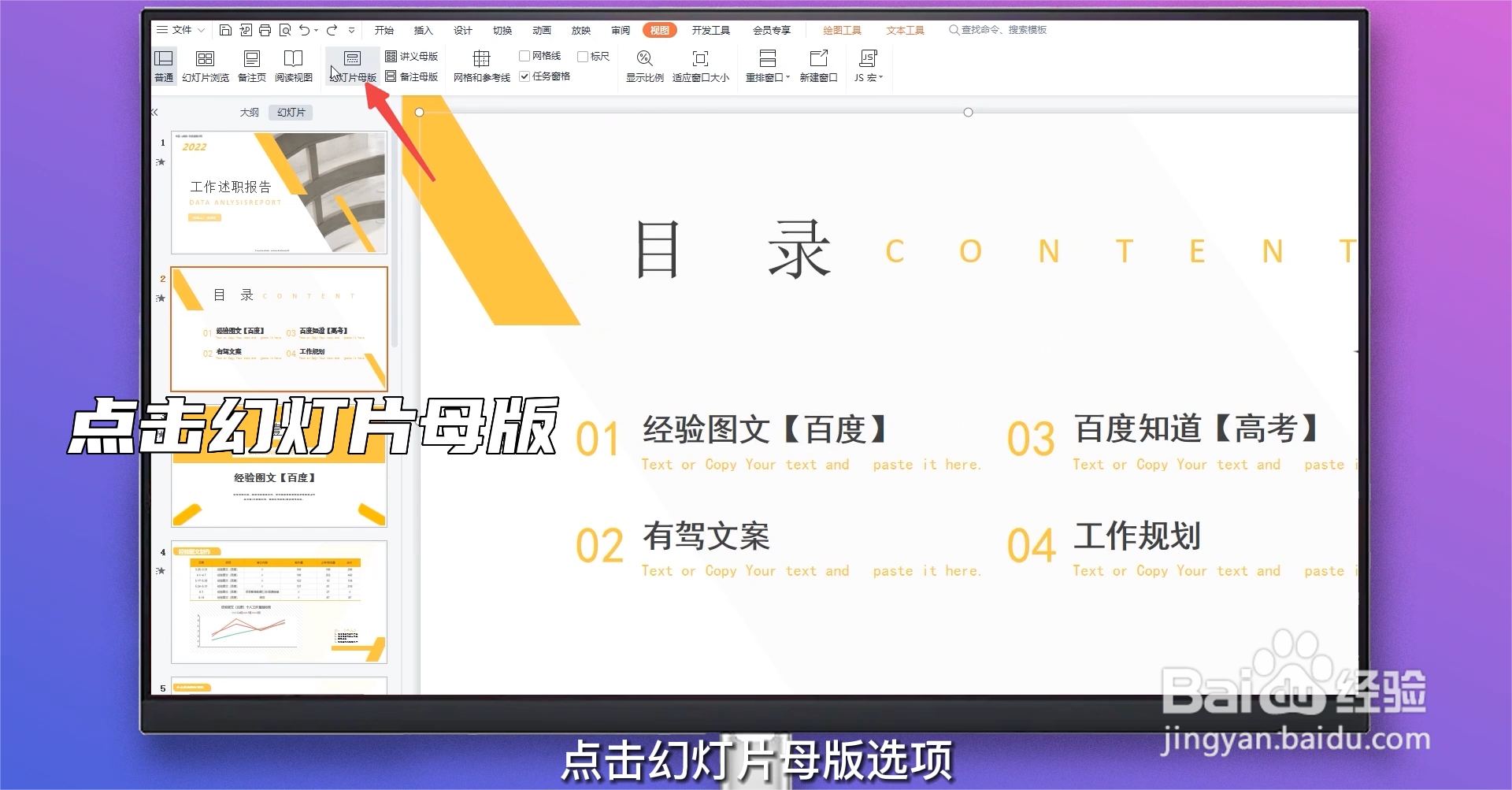Viewport: 1512px width, 790px height.
Task: Switch panel to 大纲 outline tab
Action: click(250, 113)
